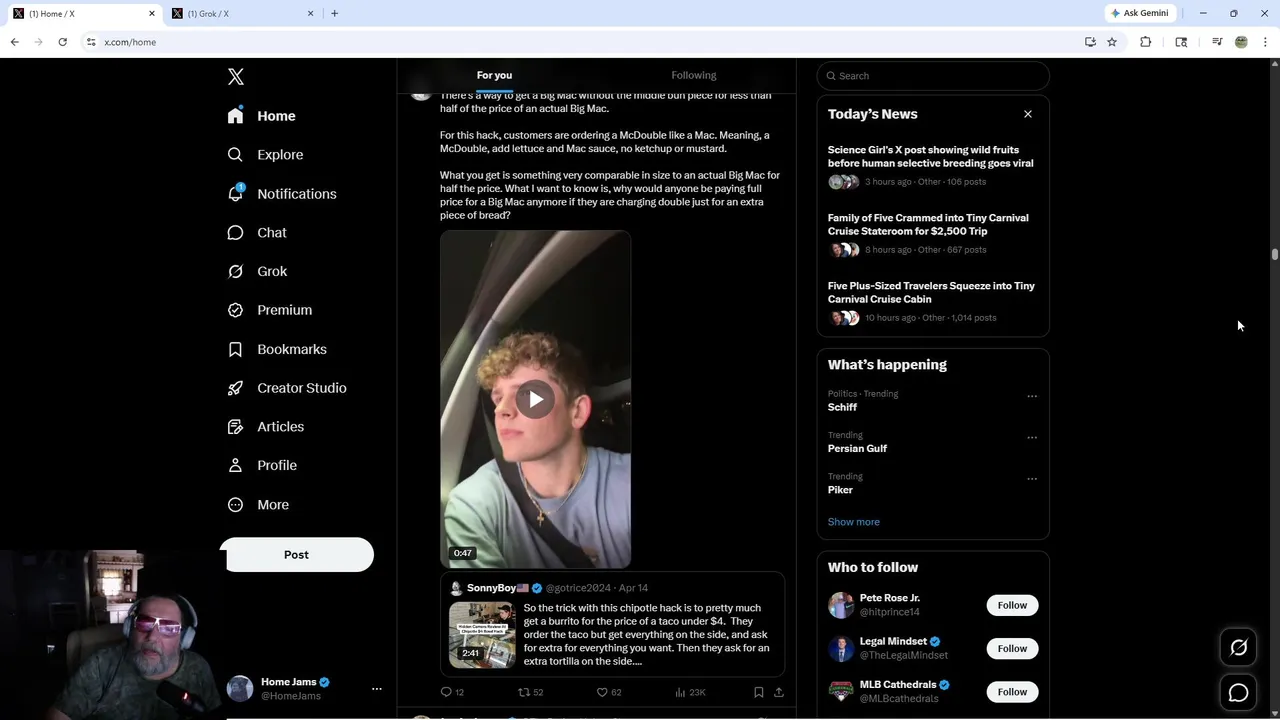This screenshot has height=720, width=1280.
Task: Play the 0:47 video in post
Action: coord(536,400)
